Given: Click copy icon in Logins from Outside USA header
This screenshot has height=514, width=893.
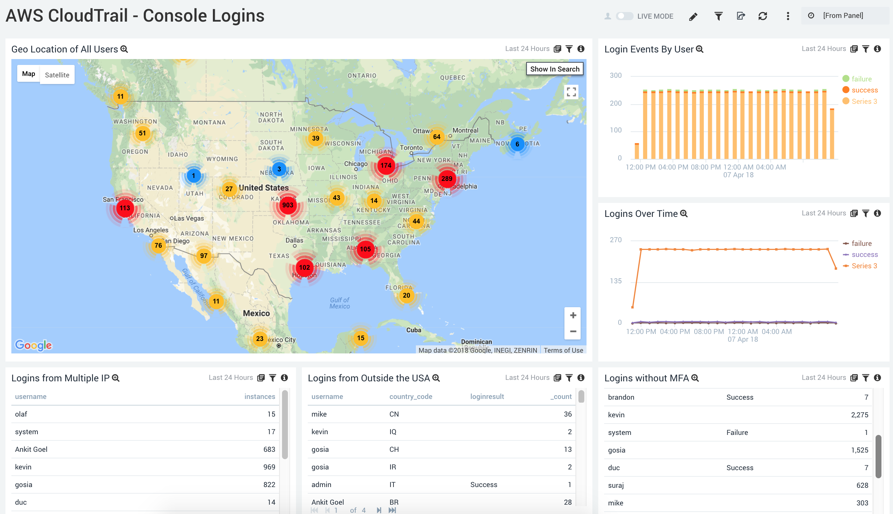Looking at the screenshot, I should click(557, 378).
